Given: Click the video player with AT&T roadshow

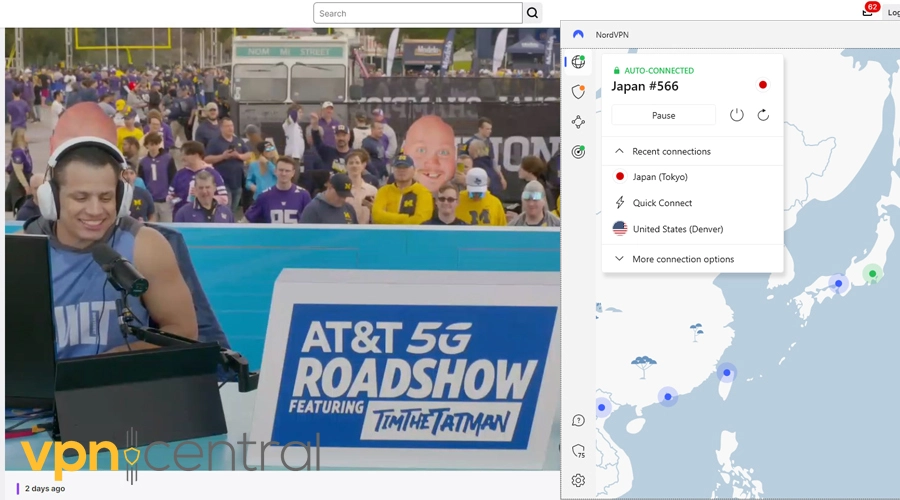Looking at the screenshot, I should tap(282, 249).
